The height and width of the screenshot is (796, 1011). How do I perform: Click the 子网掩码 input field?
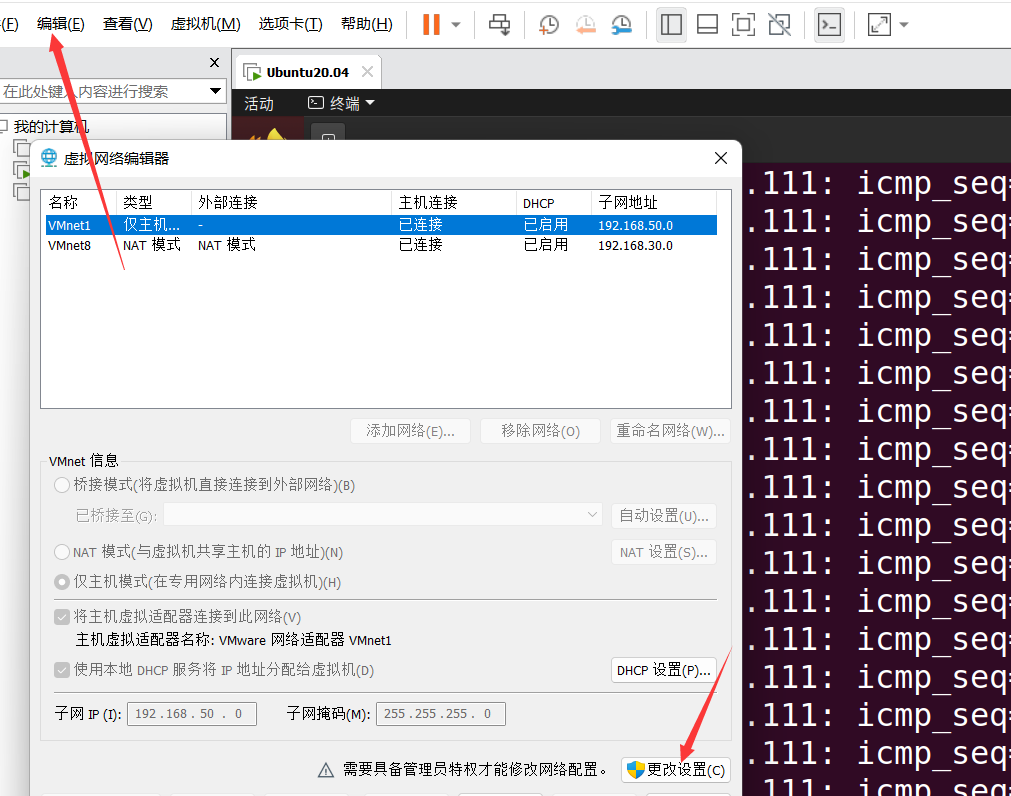441,714
